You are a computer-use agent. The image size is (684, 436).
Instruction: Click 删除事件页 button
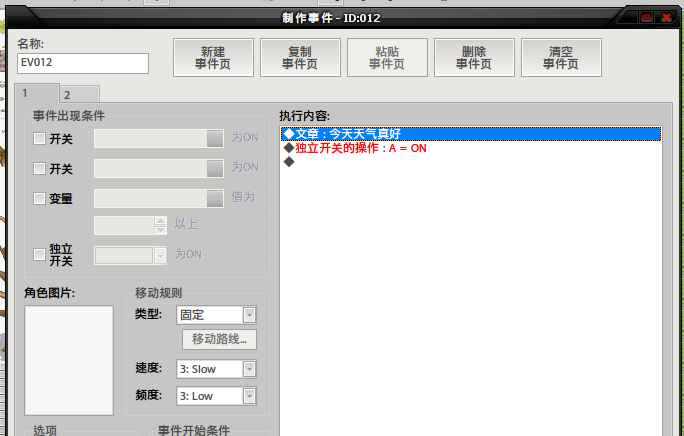point(474,58)
